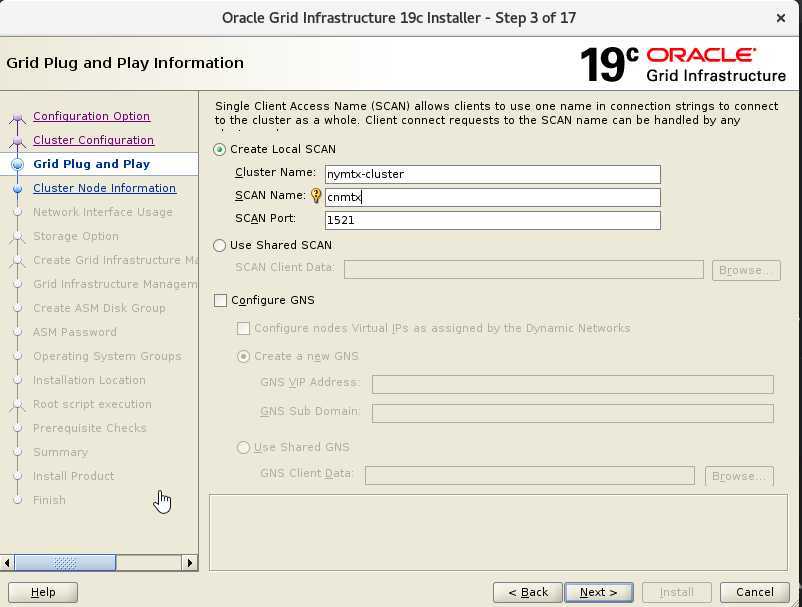Click the Root script execution step
Screen dimensions: 802x607
coord(92,404)
